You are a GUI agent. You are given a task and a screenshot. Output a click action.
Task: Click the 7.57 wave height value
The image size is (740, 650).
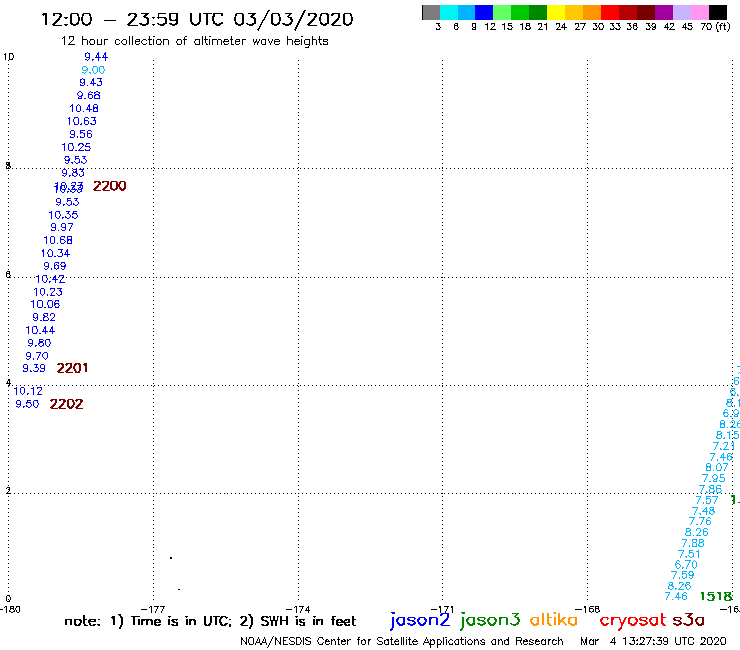706,500
